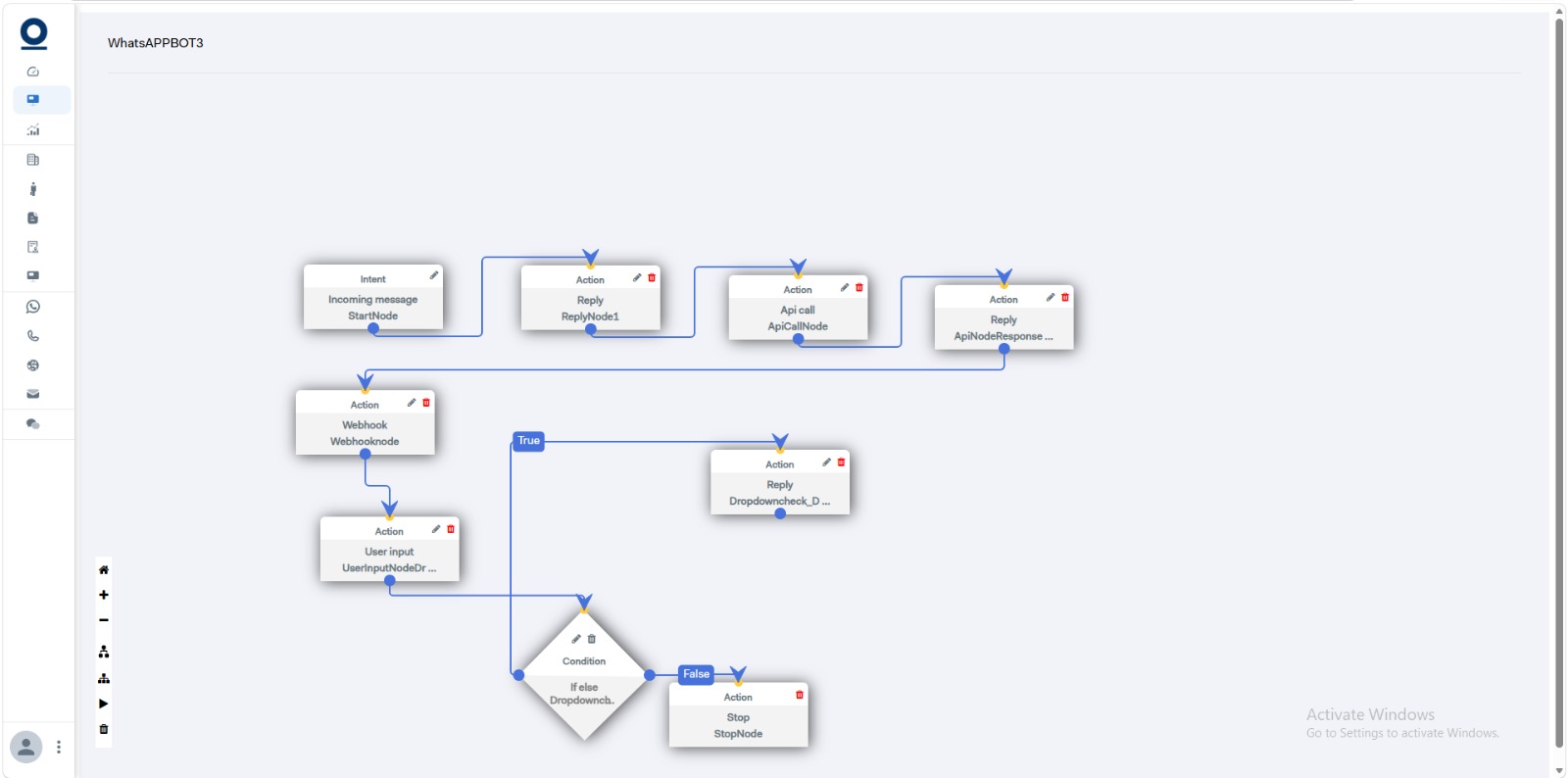
Task: Select the ReplyNode1 text
Action: click(x=590, y=316)
